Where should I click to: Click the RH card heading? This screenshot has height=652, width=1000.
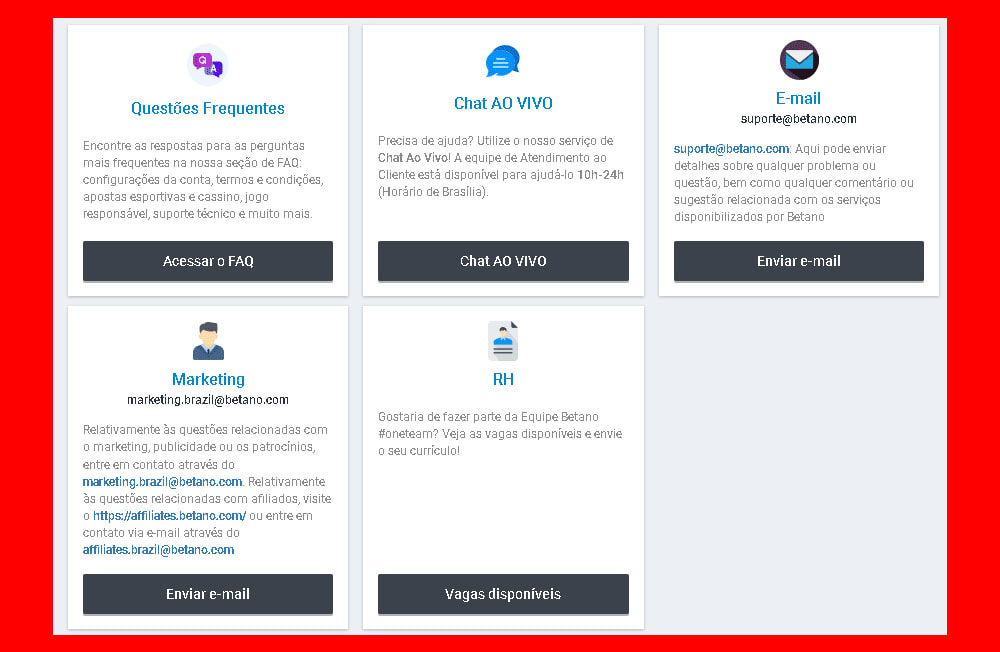(503, 380)
